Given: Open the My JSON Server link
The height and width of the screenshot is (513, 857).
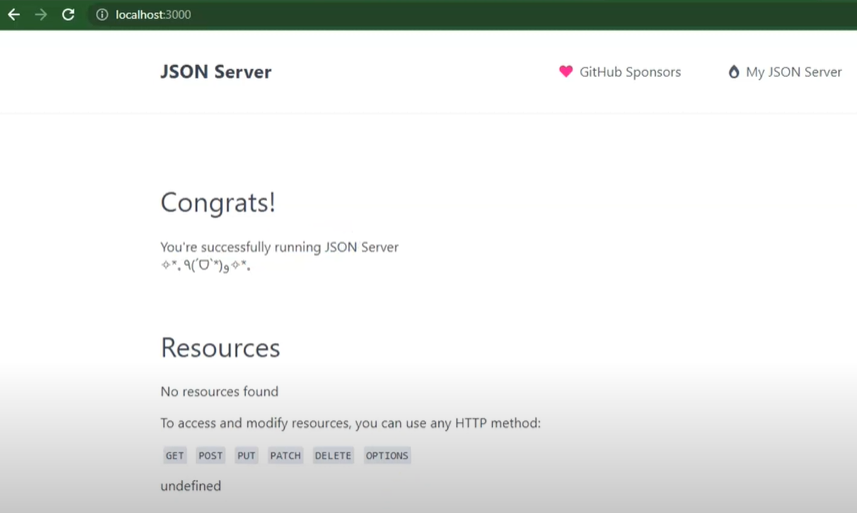Looking at the screenshot, I should [794, 72].
